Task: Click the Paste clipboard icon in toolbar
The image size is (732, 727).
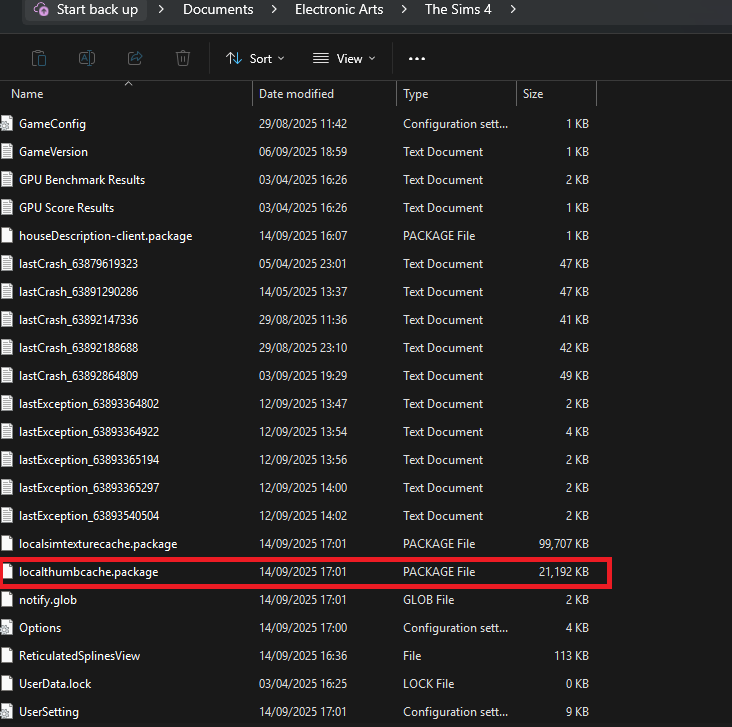Action: (38, 58)
